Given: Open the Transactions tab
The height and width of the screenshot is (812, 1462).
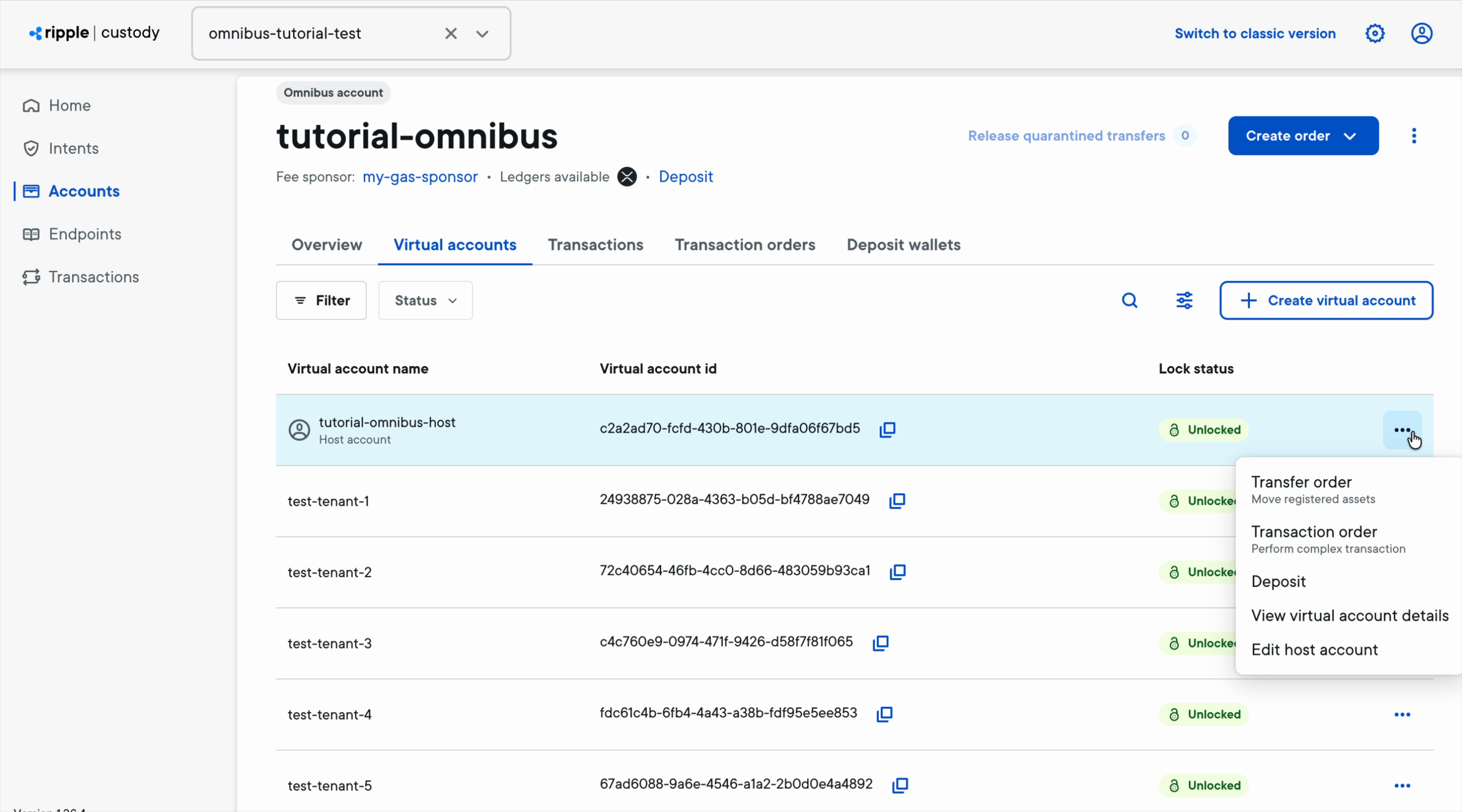Looking at the screenshot, I should point(595,245).
